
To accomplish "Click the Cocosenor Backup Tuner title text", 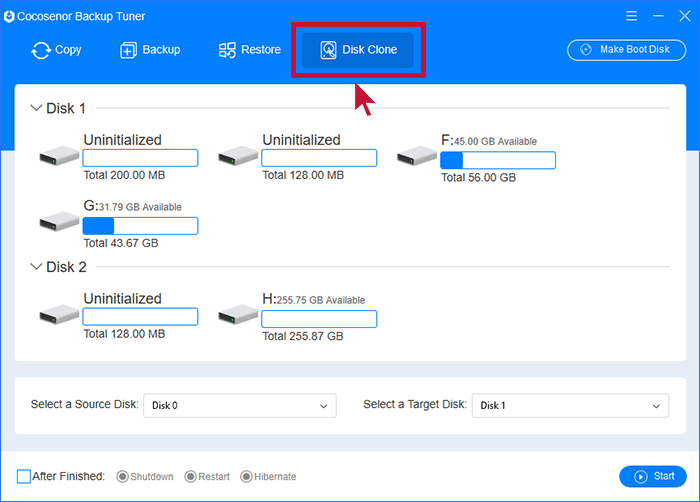I will (x=81, y=17).
